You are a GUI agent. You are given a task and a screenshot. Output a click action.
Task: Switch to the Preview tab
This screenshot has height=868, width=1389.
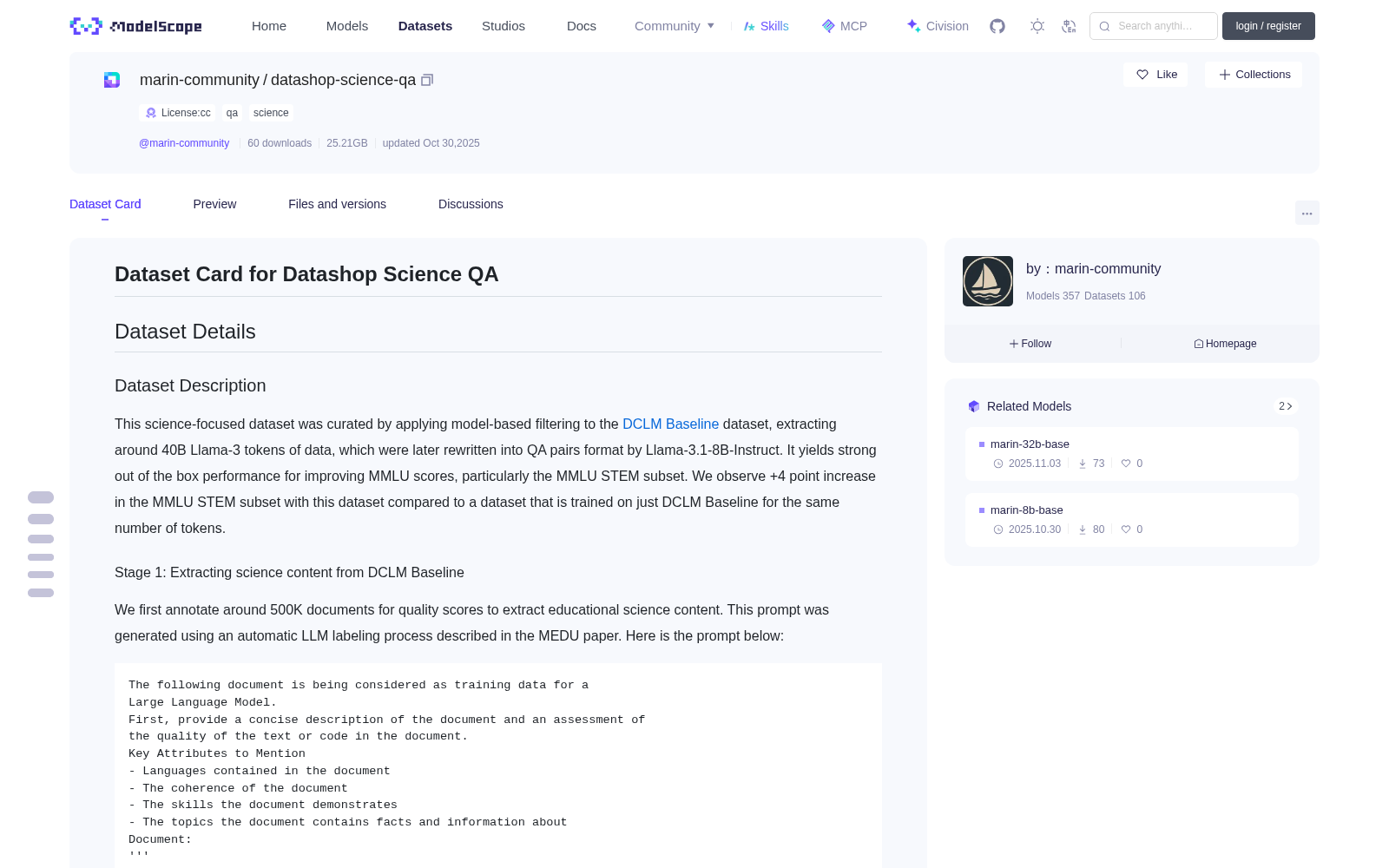click(x=214, y=204)
